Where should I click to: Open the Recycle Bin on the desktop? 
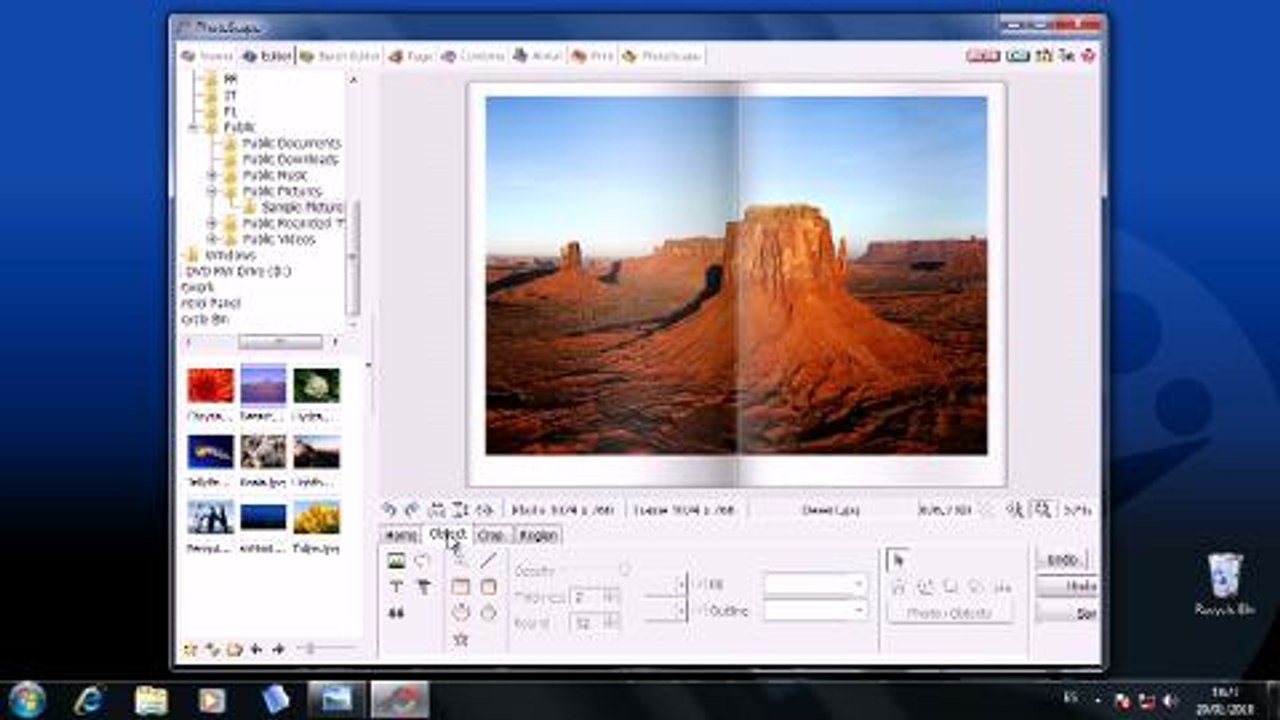point(1224,584)
